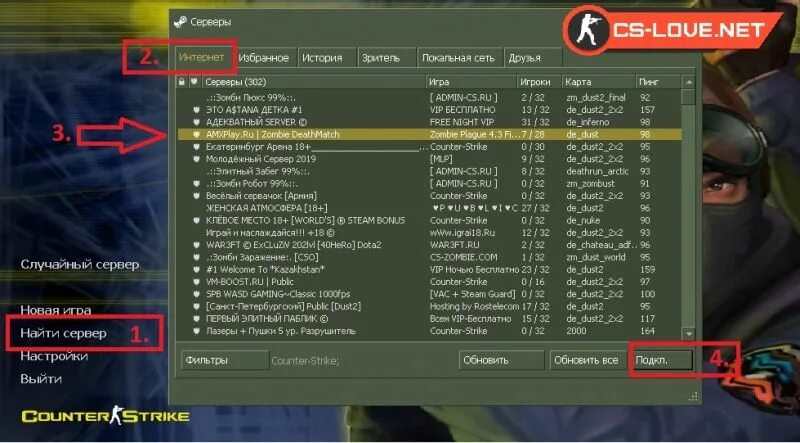This screenshot has width=800, height=443.
Task: Click map name deathrun_arctic
Action: (597, 171)
